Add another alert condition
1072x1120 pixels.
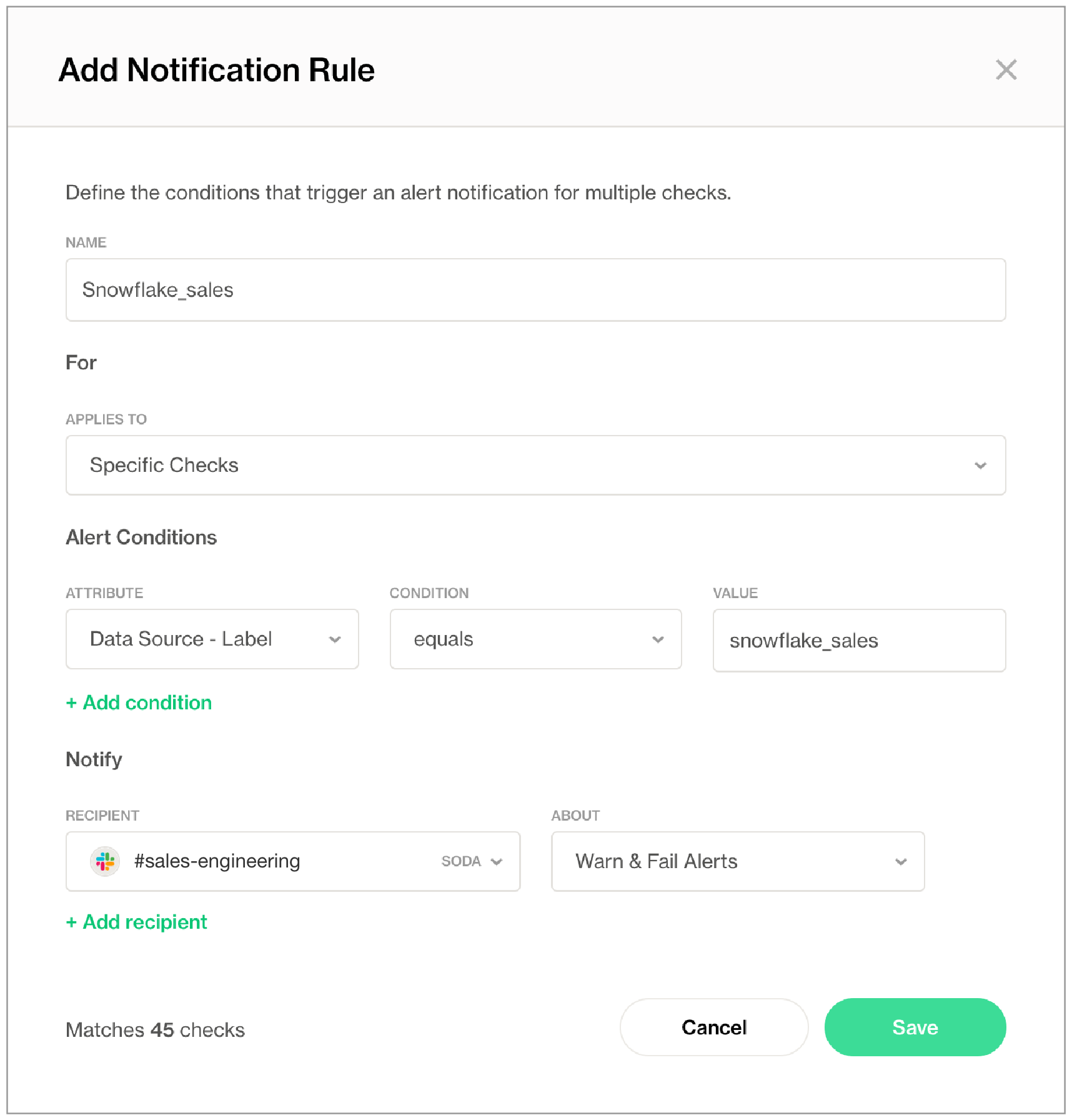[147, 703]
